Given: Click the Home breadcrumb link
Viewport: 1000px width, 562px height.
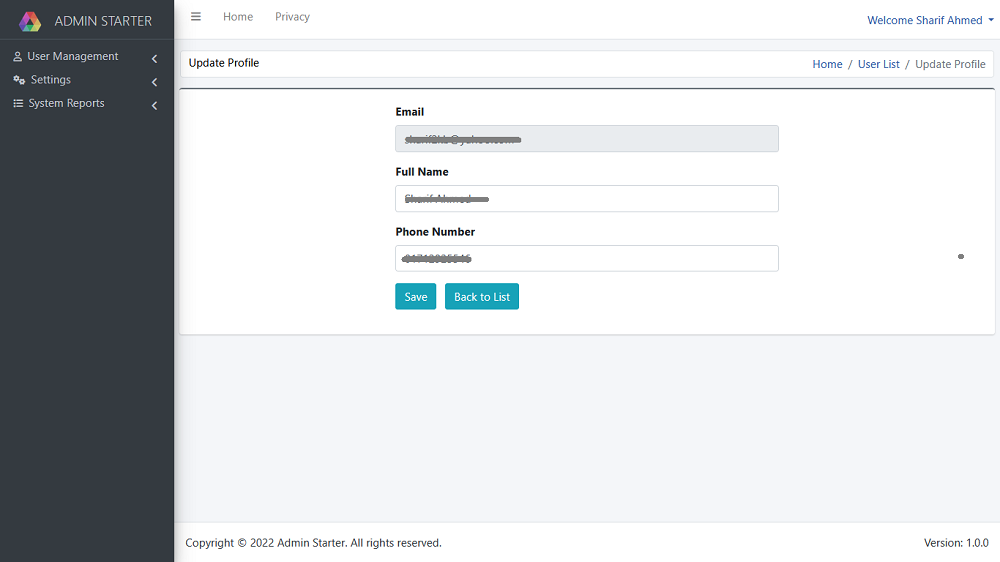Looking at the screenshot, I should (827, 64).
